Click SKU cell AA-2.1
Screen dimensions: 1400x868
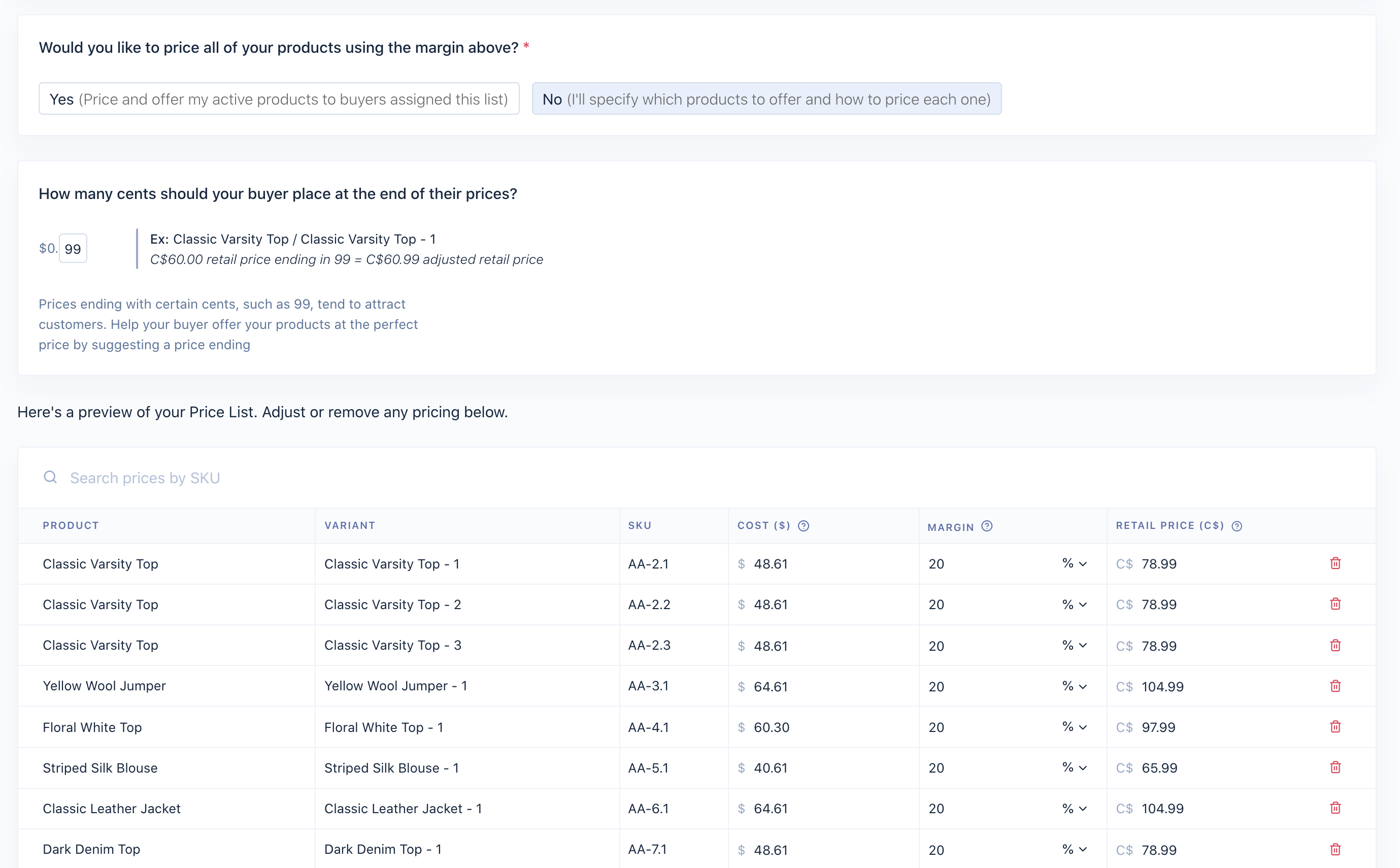[x=648, y=564]
